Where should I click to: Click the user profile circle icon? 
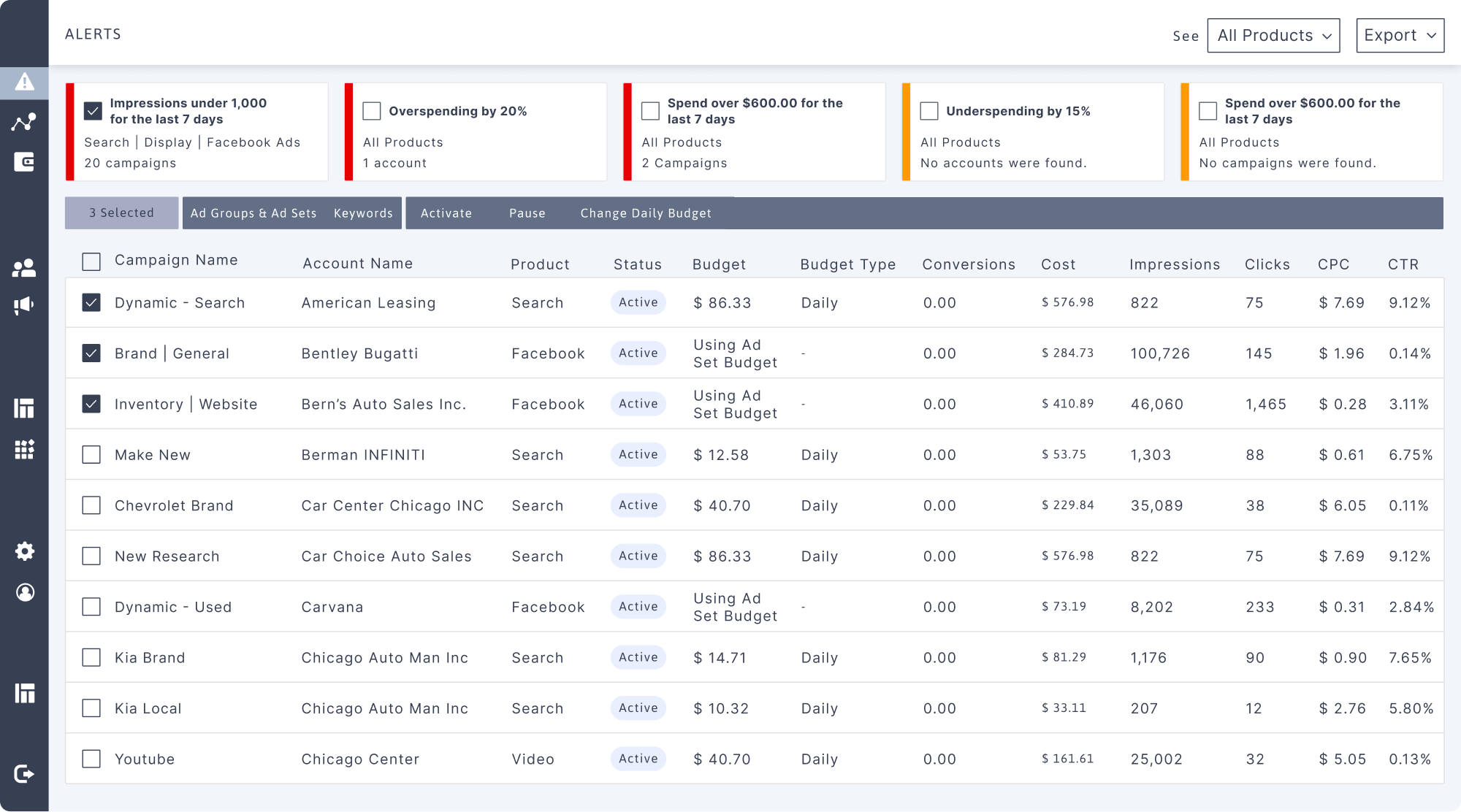pos(24,592)
